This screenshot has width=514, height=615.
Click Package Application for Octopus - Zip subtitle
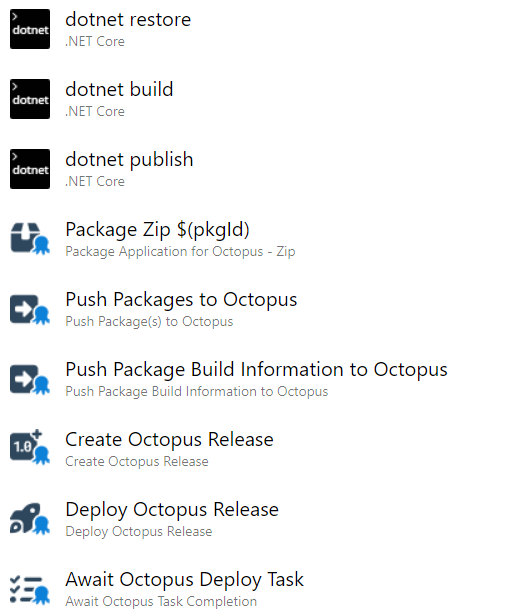pos(180,251)
